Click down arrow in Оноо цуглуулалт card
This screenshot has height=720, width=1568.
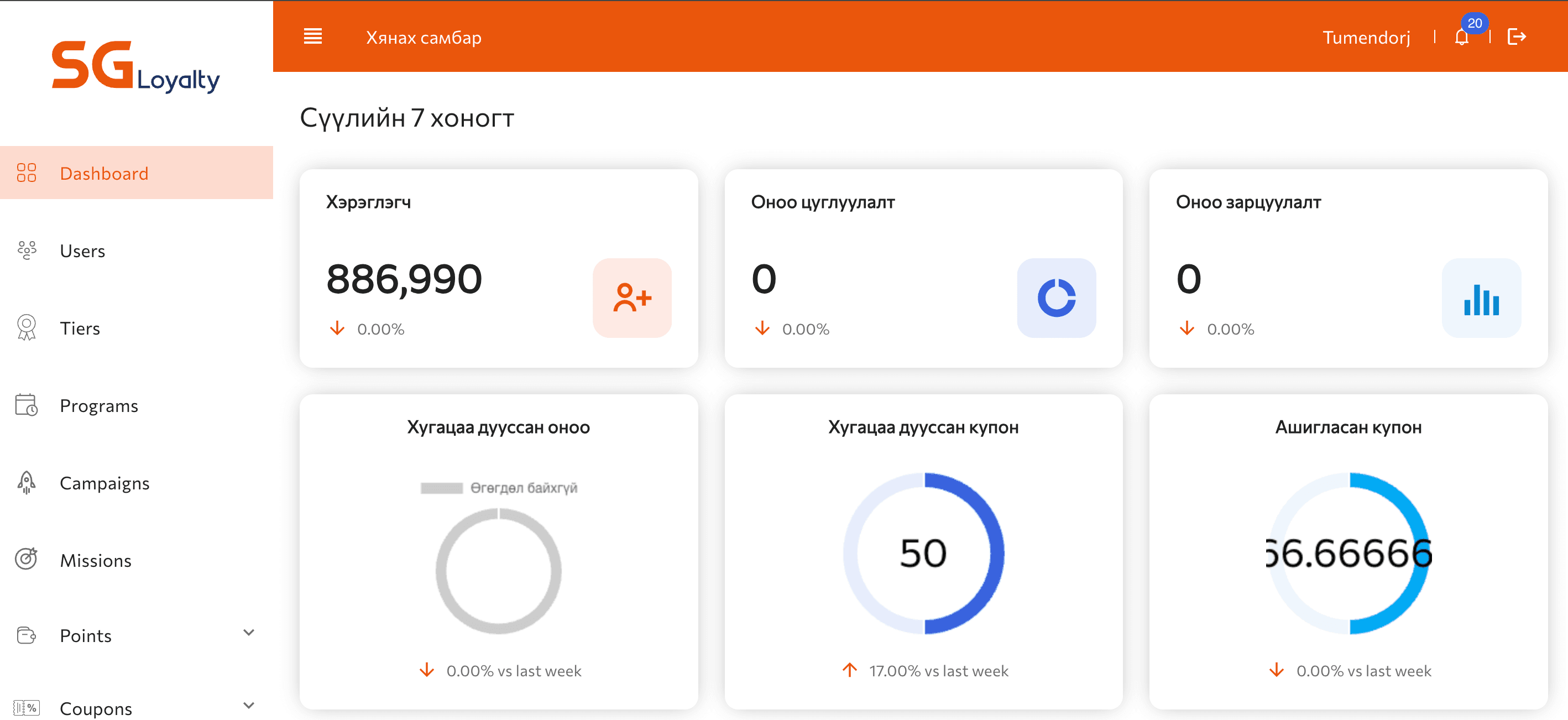pyautogui.click(x=762, y=328)
